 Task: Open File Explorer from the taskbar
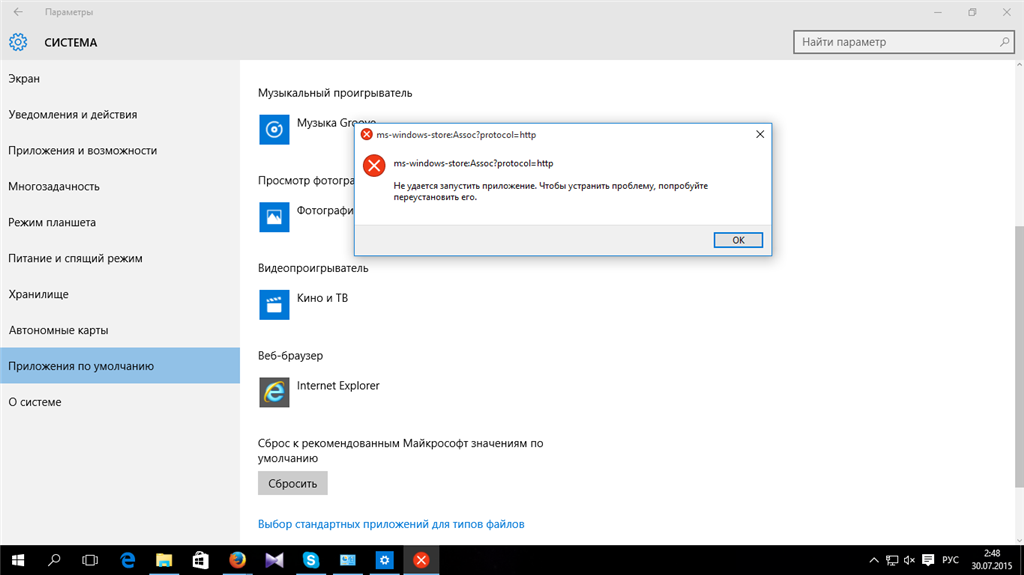point(164,560)
